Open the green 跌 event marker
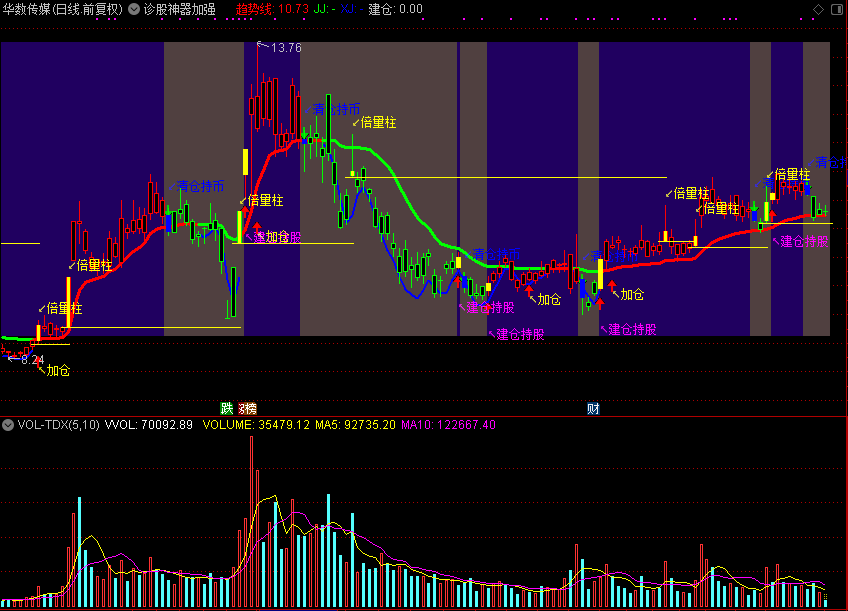Screen dimensions: 848x611 [x=227, y=408]
